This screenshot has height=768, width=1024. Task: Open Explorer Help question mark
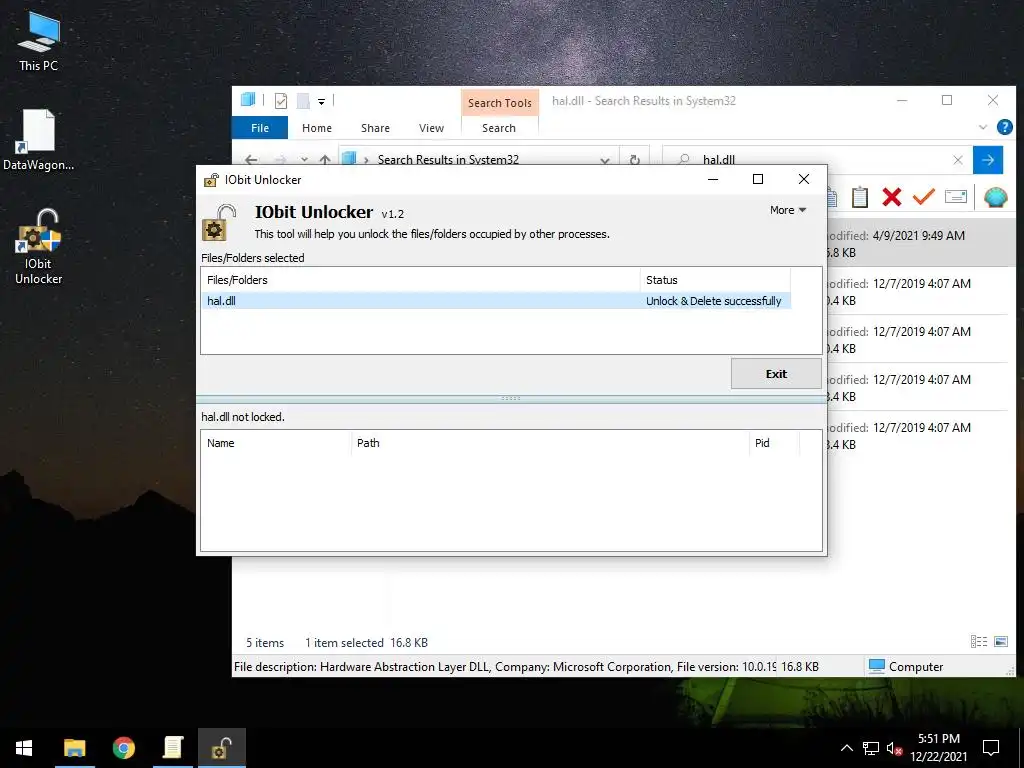point(1004,127)
